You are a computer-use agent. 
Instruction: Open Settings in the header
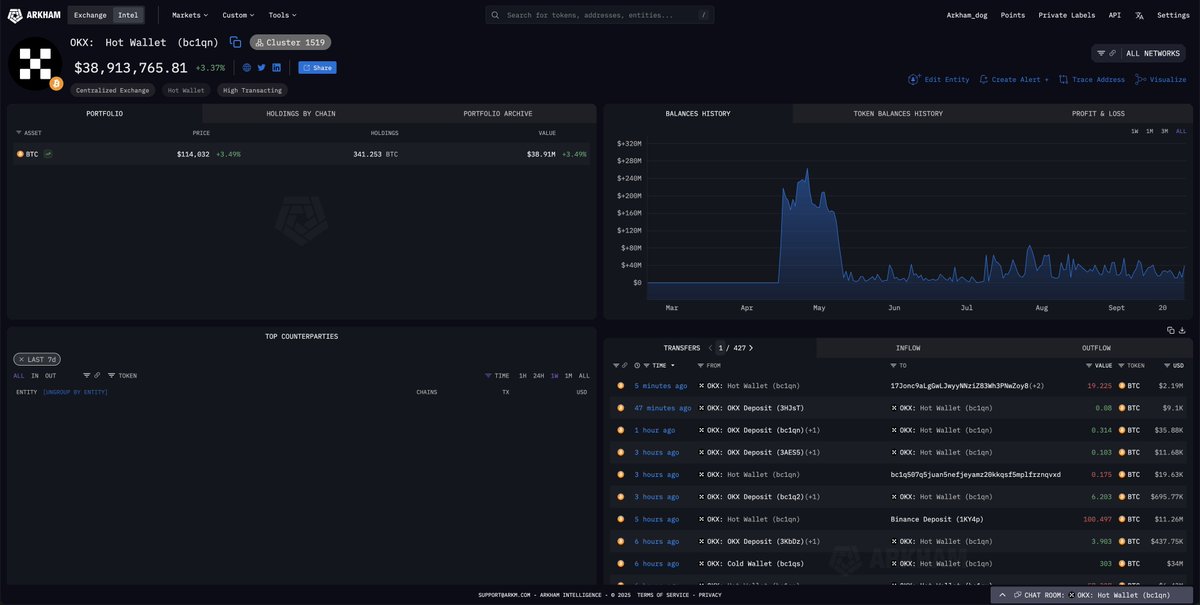point(1173,15)
